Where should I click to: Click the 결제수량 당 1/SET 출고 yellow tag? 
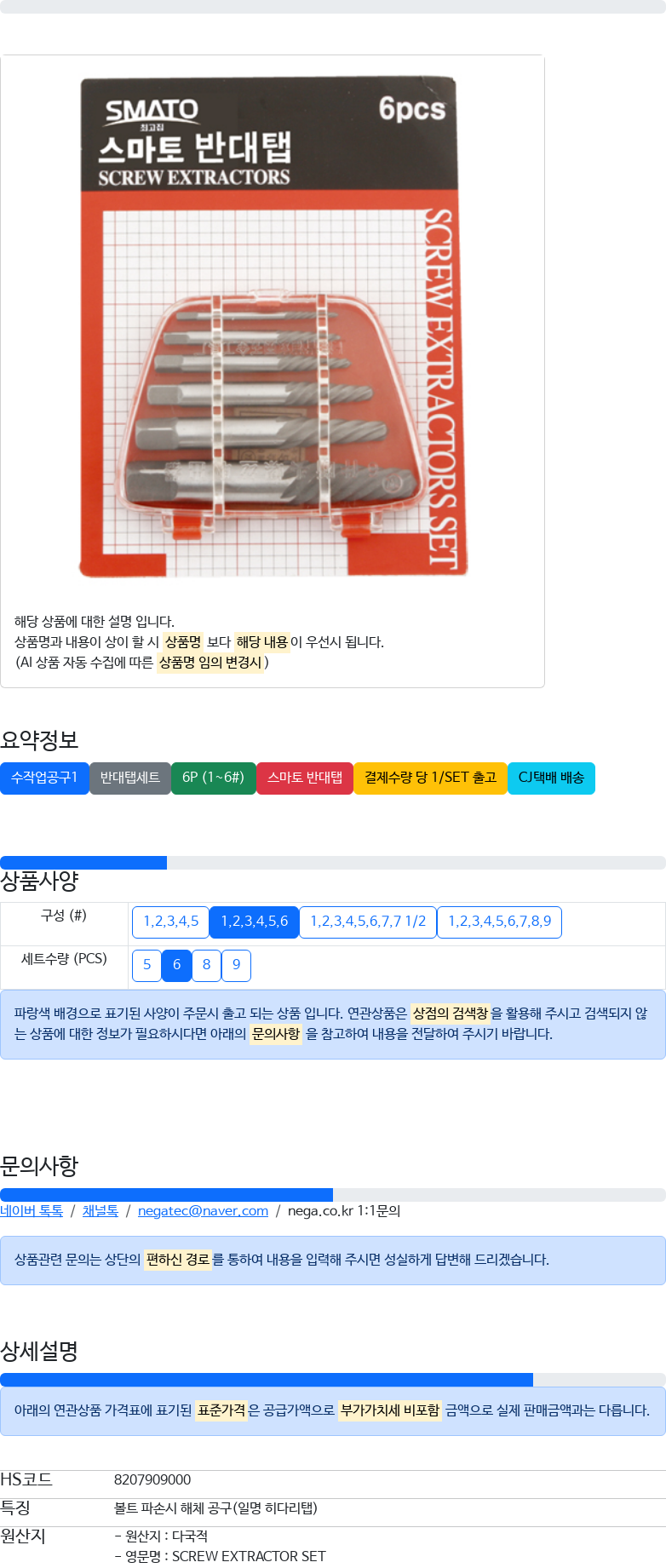coord(430,778)
